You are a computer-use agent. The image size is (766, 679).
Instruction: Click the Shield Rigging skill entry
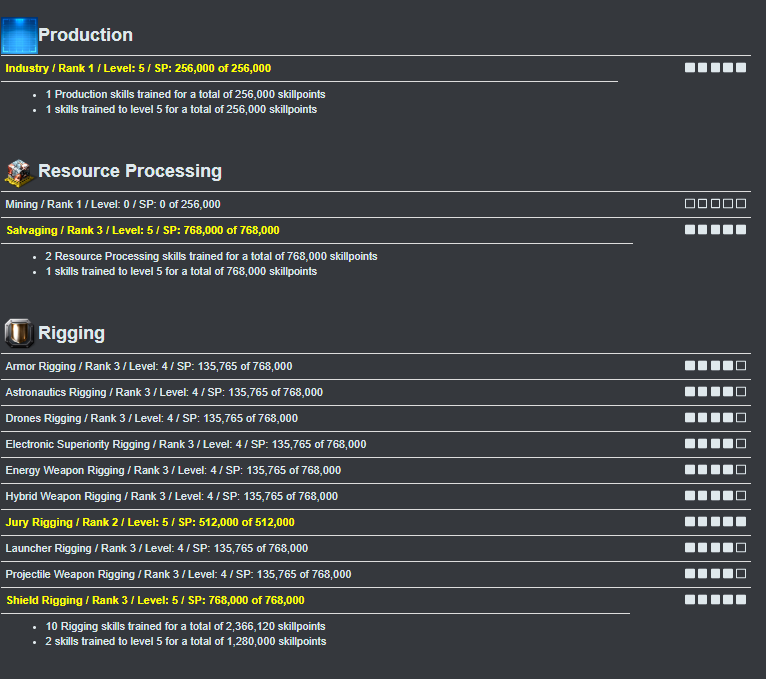pyautogui.click(x=155, y=600)
